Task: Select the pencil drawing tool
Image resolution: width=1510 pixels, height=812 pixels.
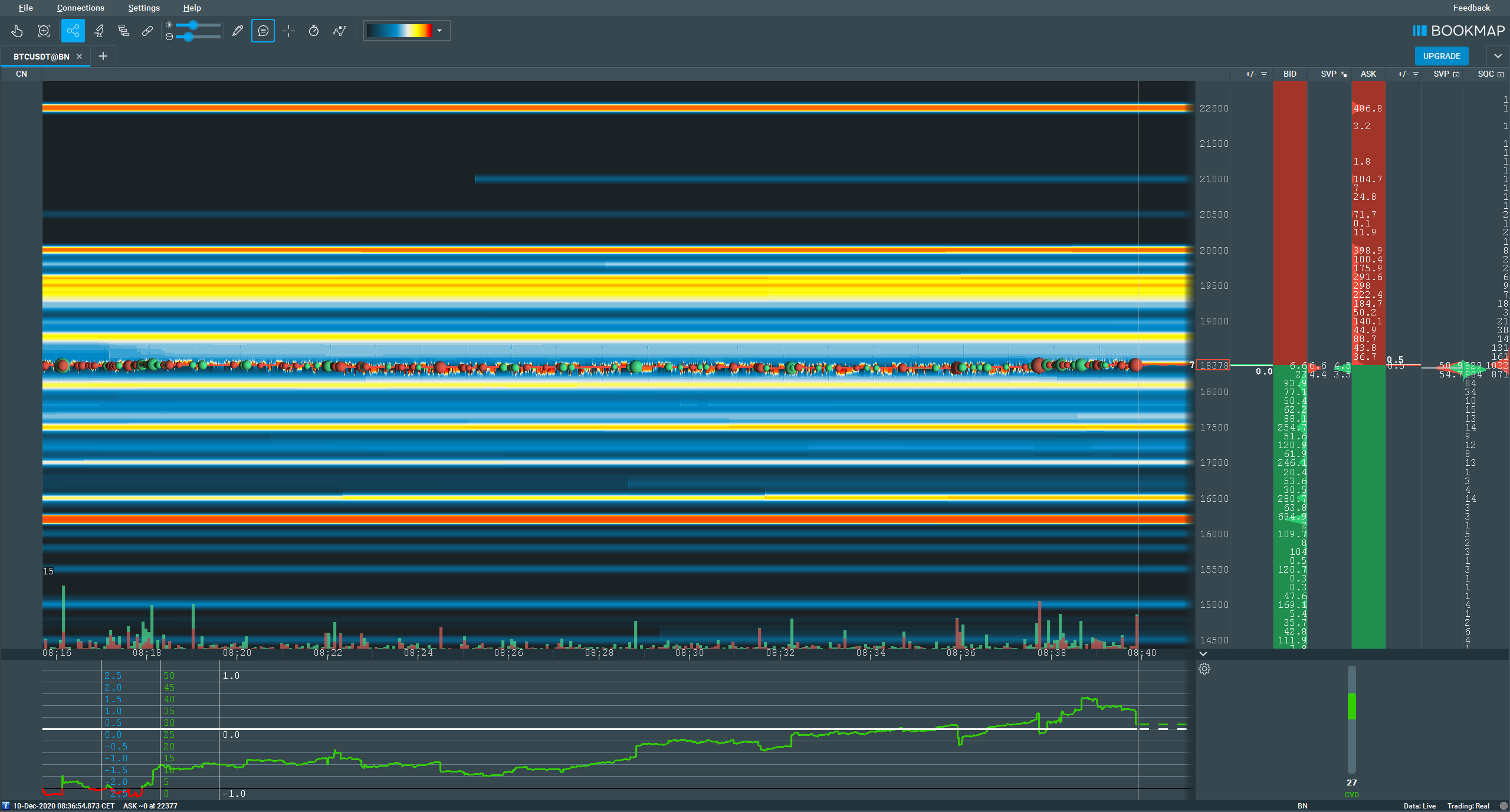Action: click(238, 31)
